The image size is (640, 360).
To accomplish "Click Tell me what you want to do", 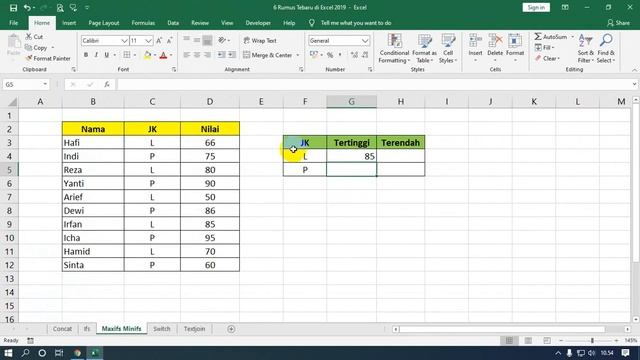I will pyautogui.click(x=356, y=23).
